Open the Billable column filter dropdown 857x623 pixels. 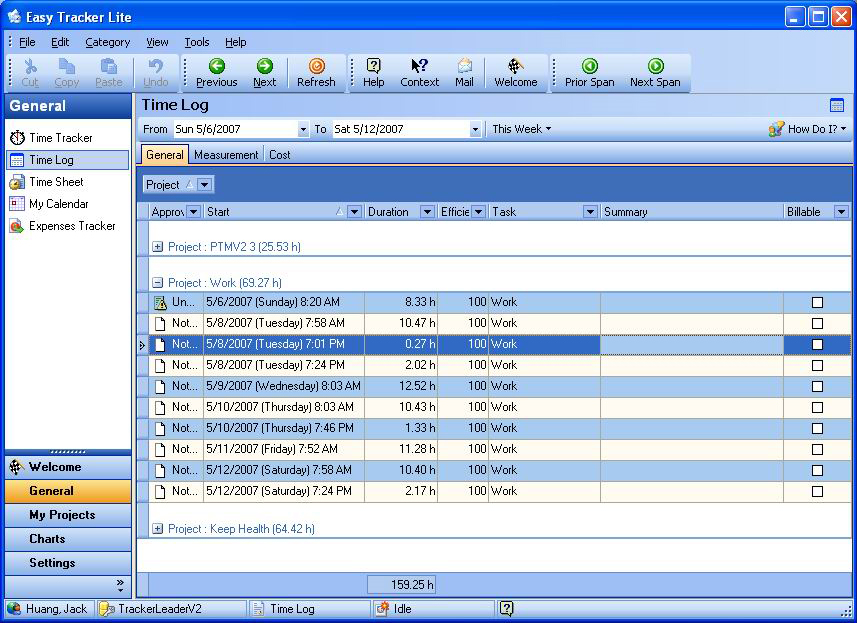pyautogui.click(x=841, y=212)
